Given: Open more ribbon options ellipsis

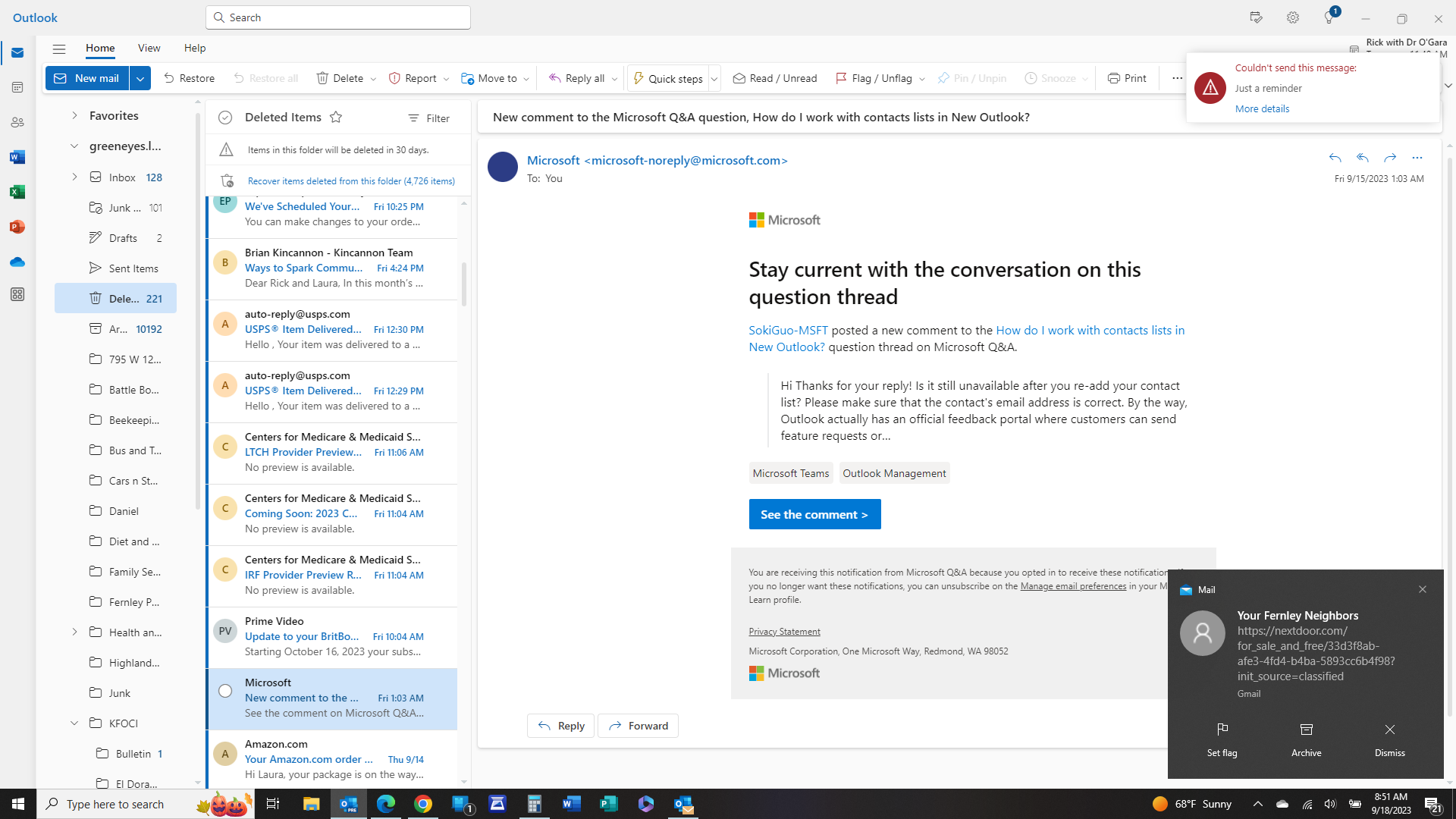Looking at the screenshot, I should click(x=1177, y=78).
